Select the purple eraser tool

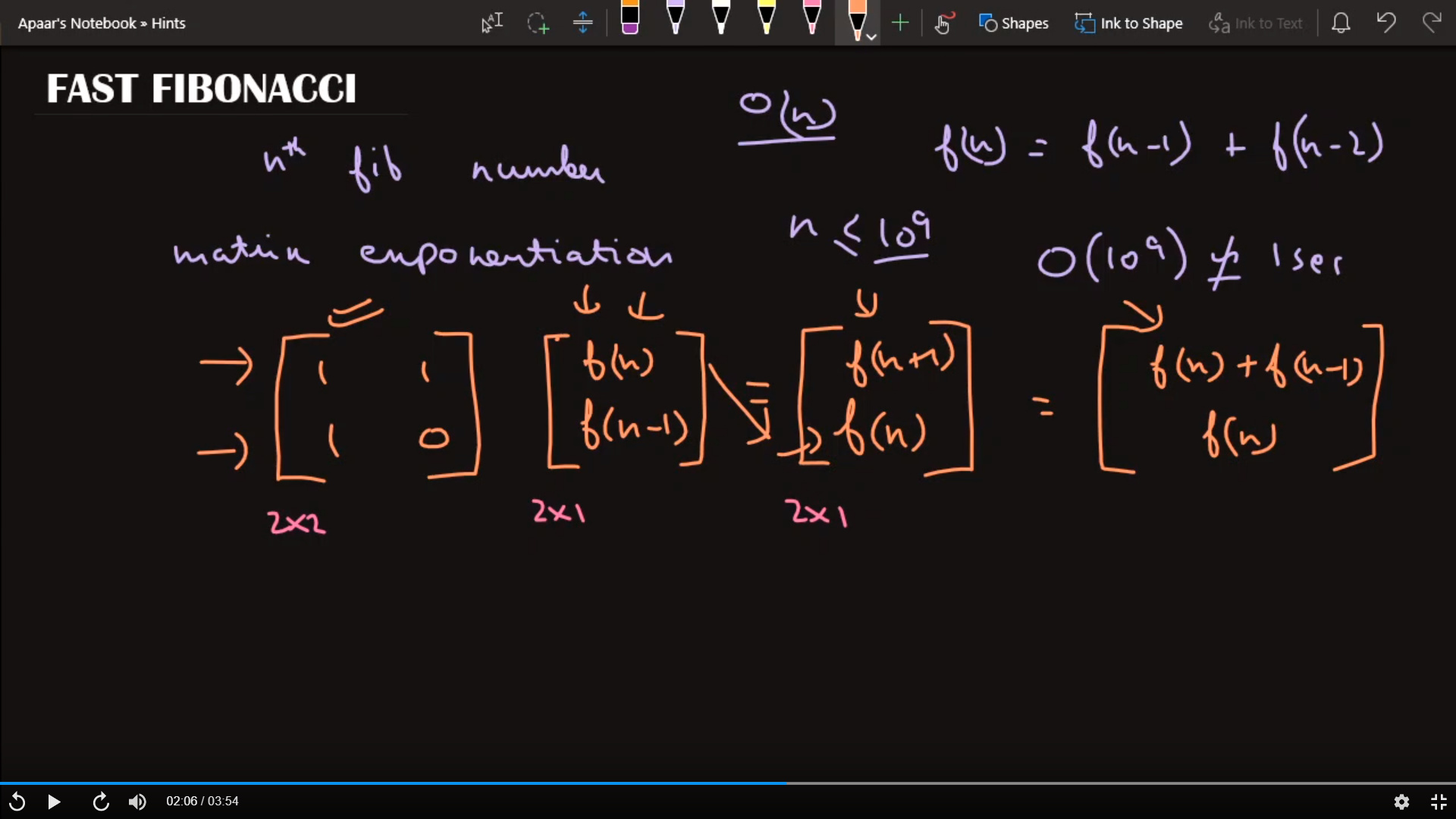pyautogui.click(x=629, y=19)
